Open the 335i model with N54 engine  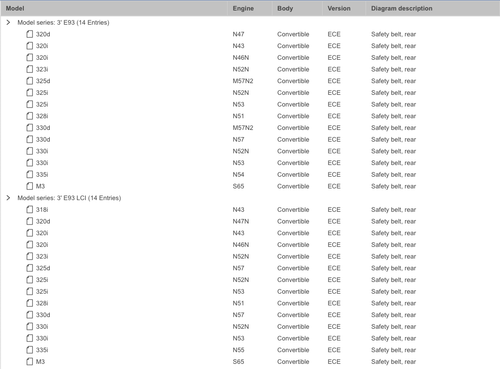point(42,174)
